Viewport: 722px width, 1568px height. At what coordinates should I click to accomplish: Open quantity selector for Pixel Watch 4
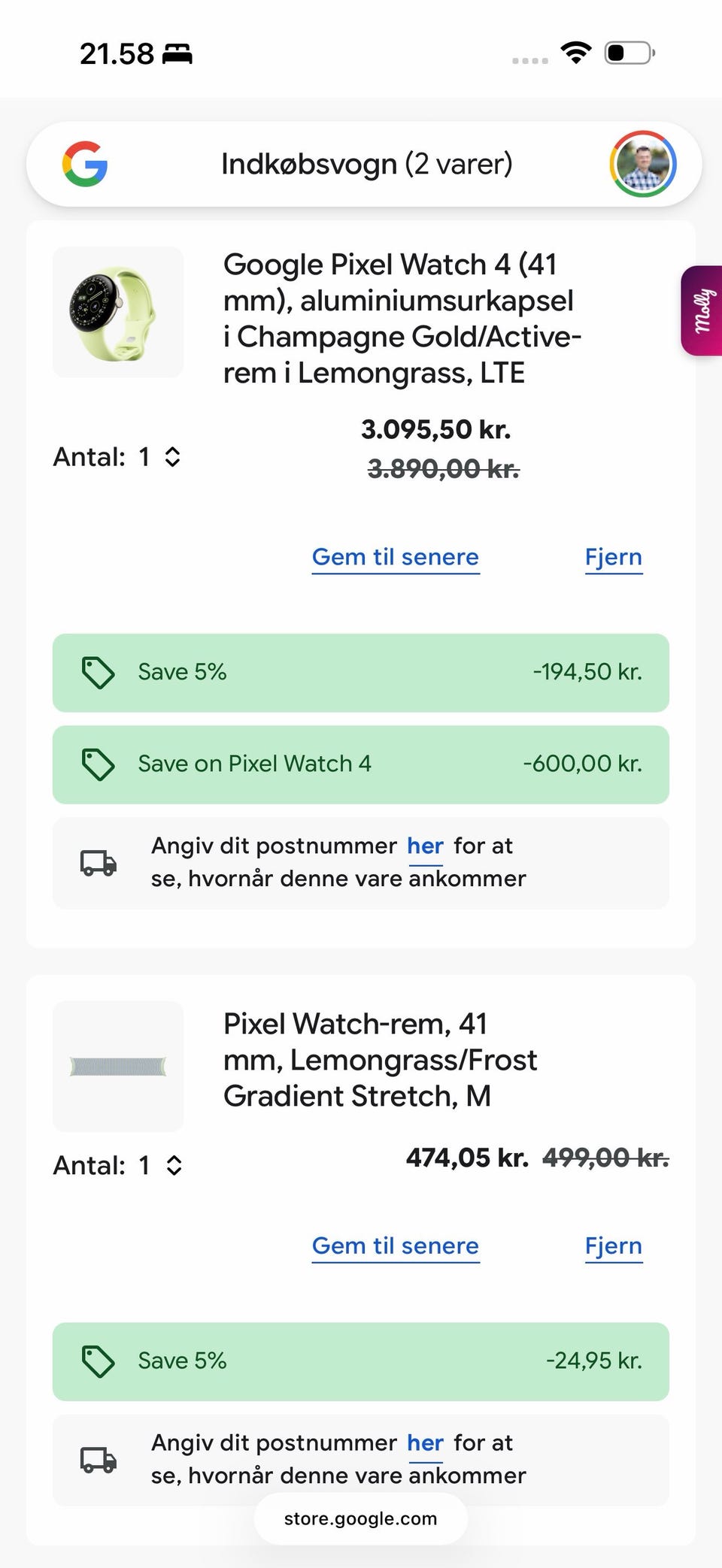[171, 456]
